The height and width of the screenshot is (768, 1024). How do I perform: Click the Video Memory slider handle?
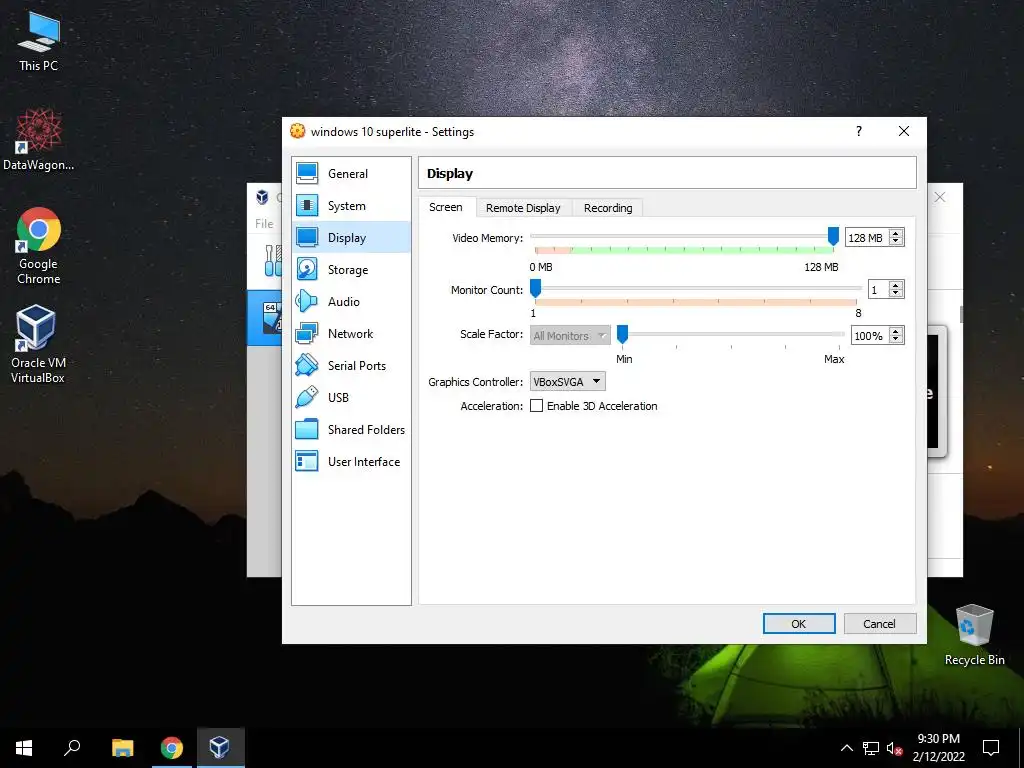click(x=833, y=236)
